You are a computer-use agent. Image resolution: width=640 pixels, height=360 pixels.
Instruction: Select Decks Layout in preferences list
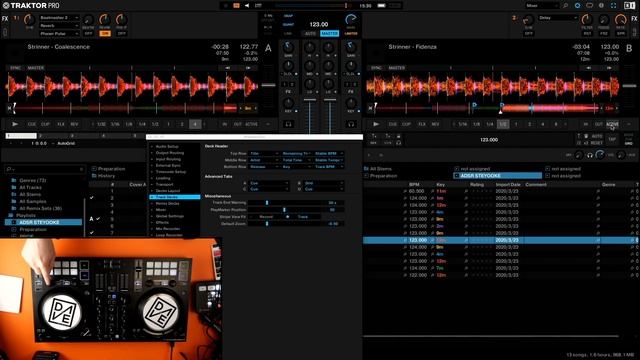pos(168,191)
